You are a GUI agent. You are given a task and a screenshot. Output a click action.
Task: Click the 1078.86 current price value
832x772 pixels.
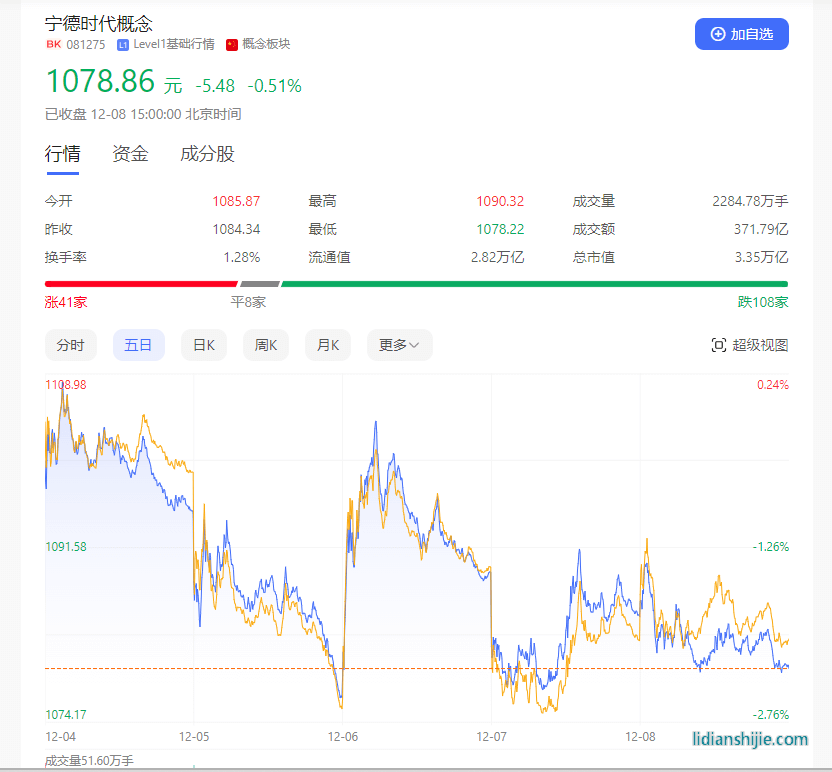pyautogui.click(x=100, y=81)
